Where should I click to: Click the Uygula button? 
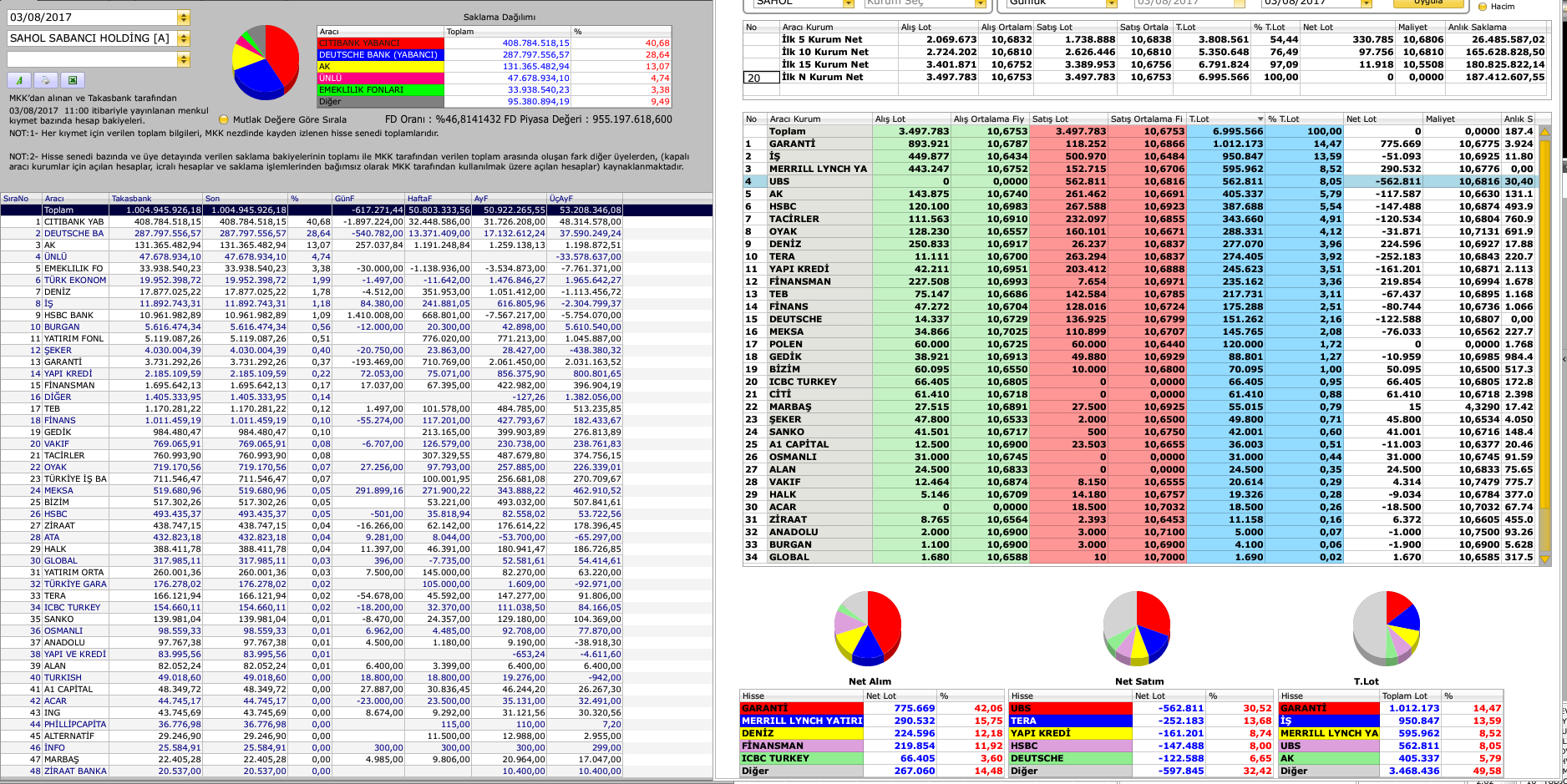point(1428,3)
